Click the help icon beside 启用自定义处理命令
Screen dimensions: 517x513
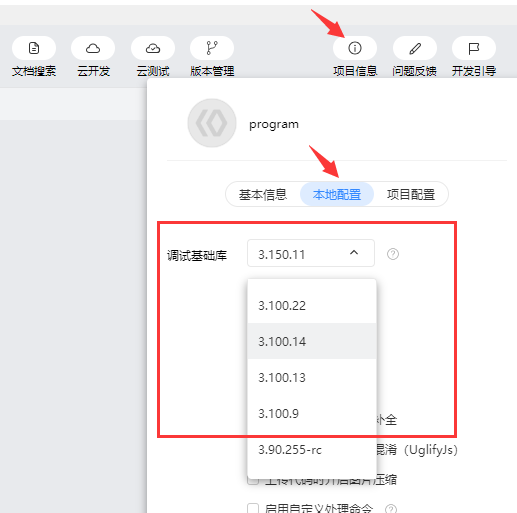pyautogui.click(x=391, y=509)
